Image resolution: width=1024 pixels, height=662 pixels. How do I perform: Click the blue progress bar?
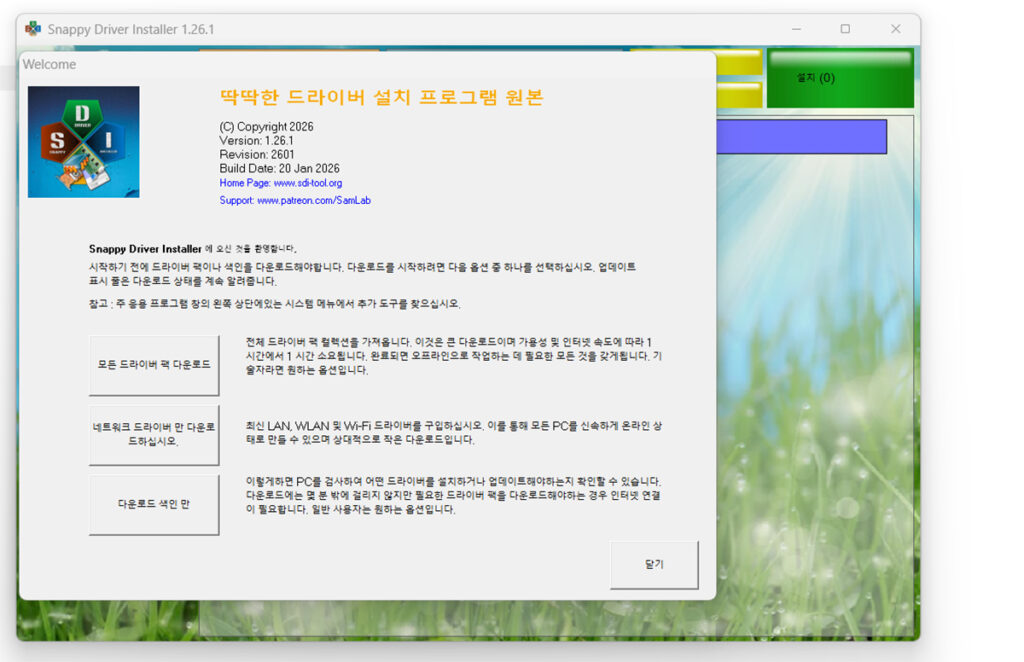point(800,136)
